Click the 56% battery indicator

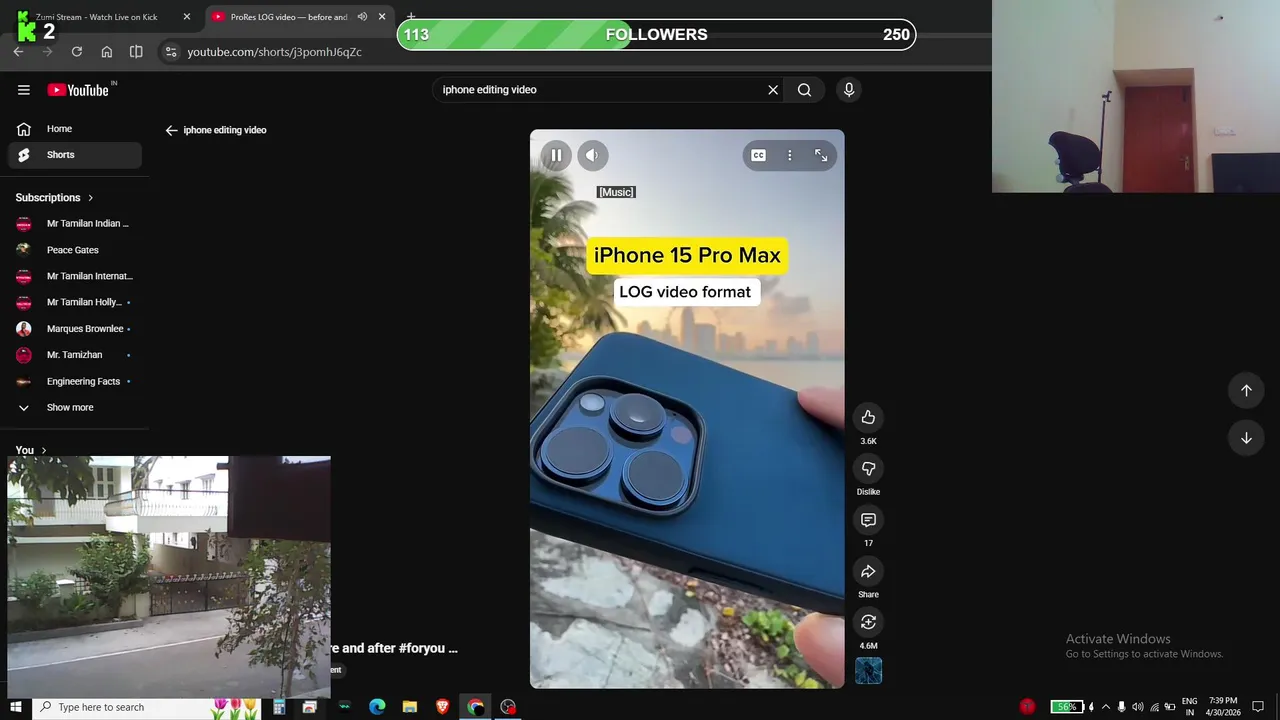[1068, 707]
